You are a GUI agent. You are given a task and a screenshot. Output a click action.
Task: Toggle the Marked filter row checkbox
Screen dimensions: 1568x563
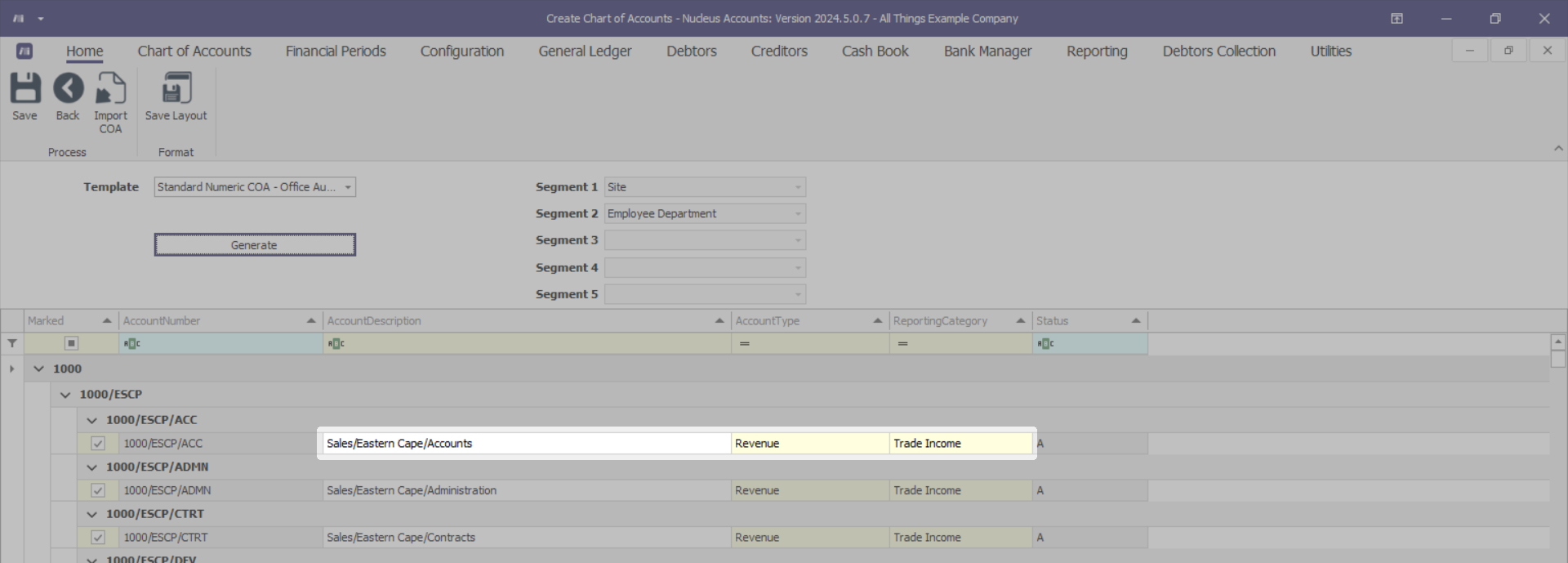(71, 343)
